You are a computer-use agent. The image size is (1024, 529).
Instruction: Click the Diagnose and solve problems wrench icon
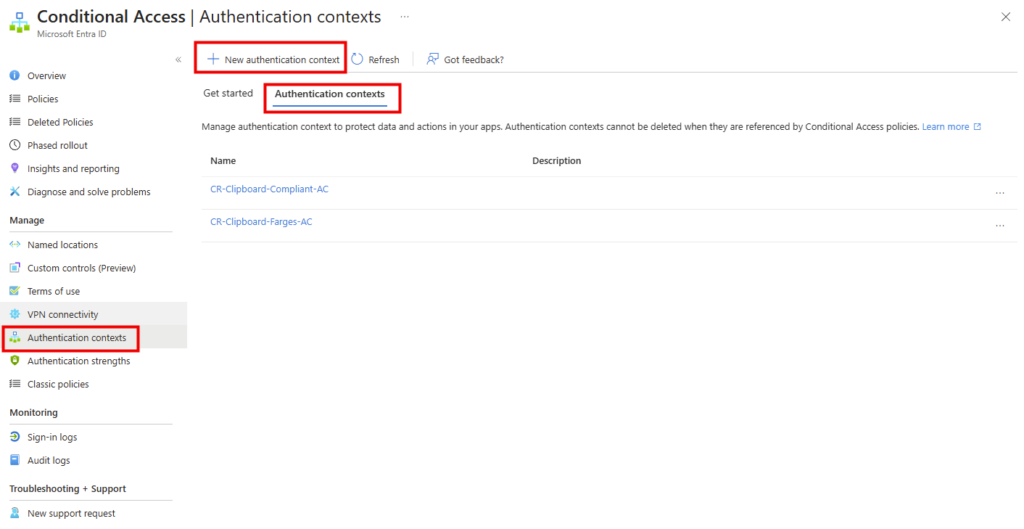coord(14,191)
